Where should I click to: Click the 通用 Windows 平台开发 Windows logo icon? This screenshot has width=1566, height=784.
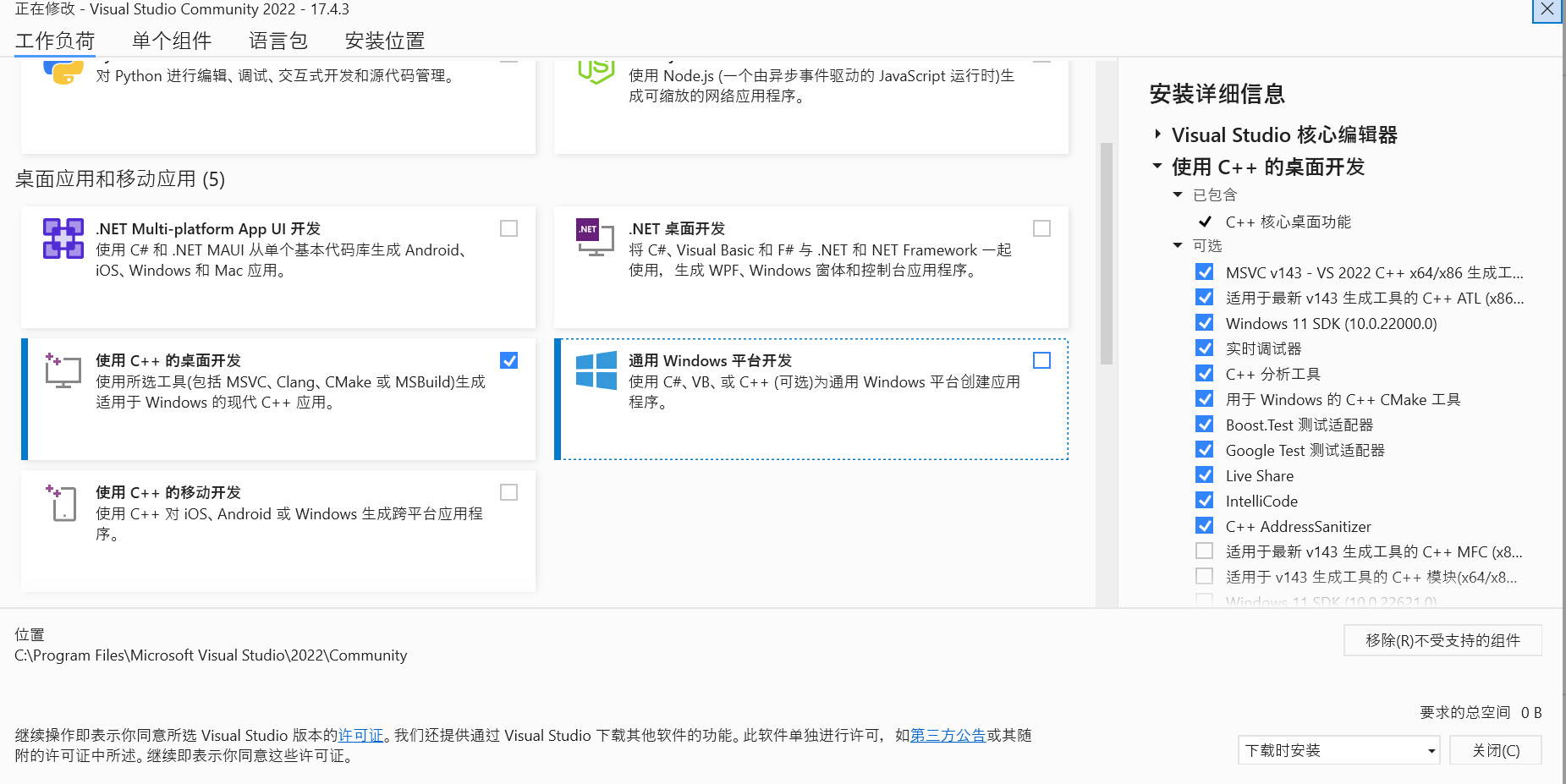point(596,370)
